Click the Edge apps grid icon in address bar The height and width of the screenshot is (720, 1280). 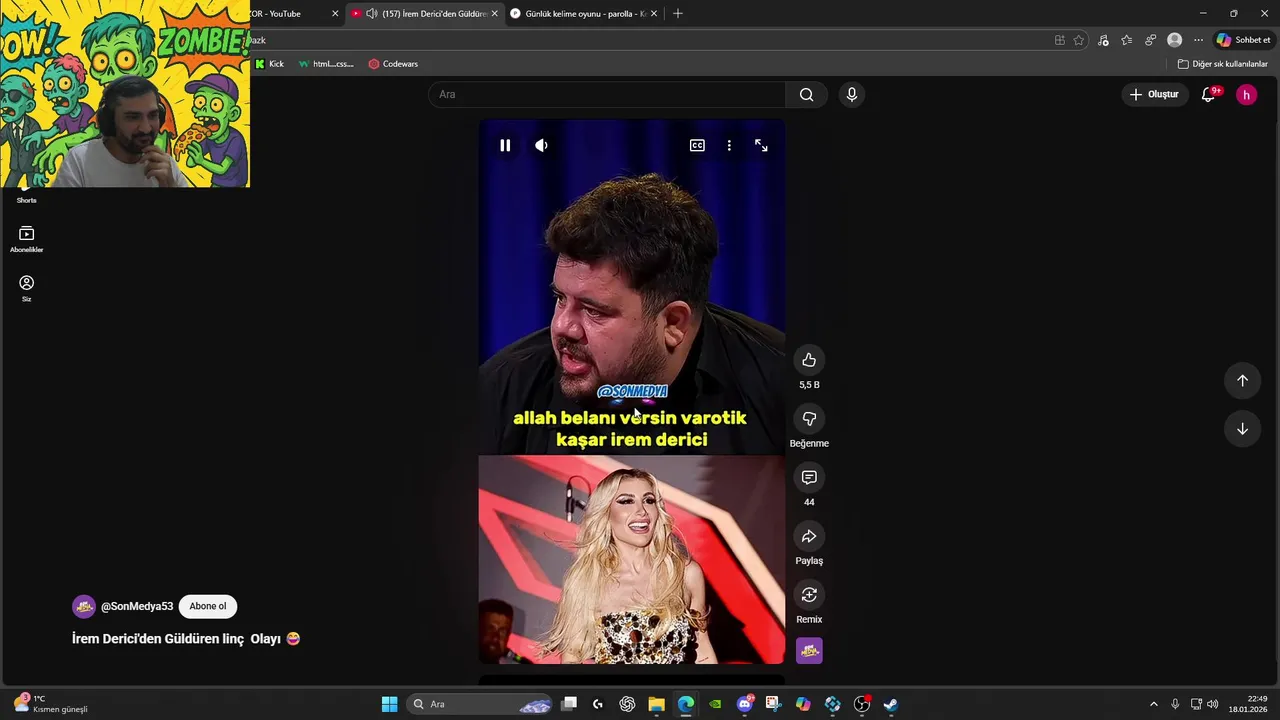[x=1059, y=40]
